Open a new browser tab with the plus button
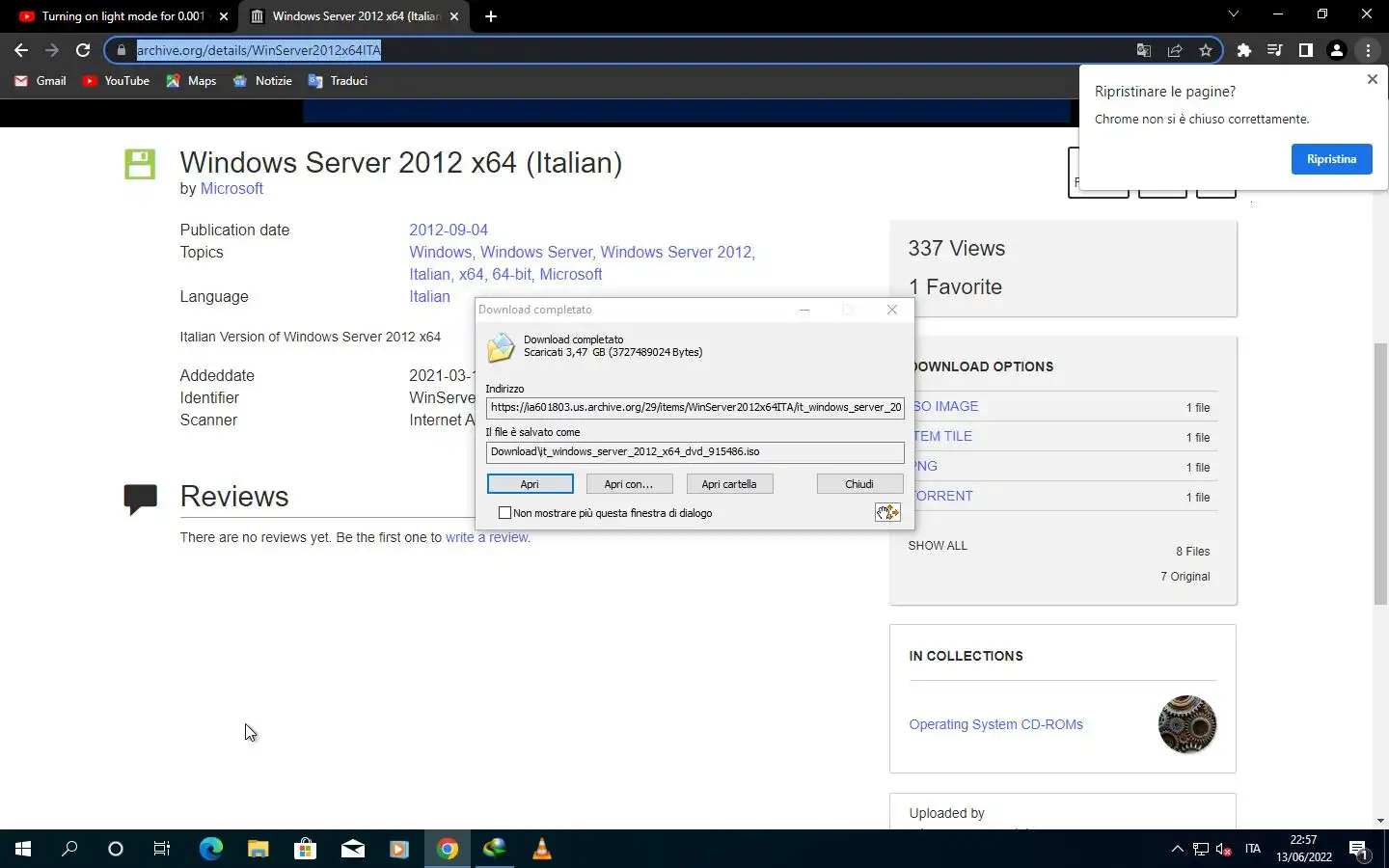 click(x=491, y=16)
